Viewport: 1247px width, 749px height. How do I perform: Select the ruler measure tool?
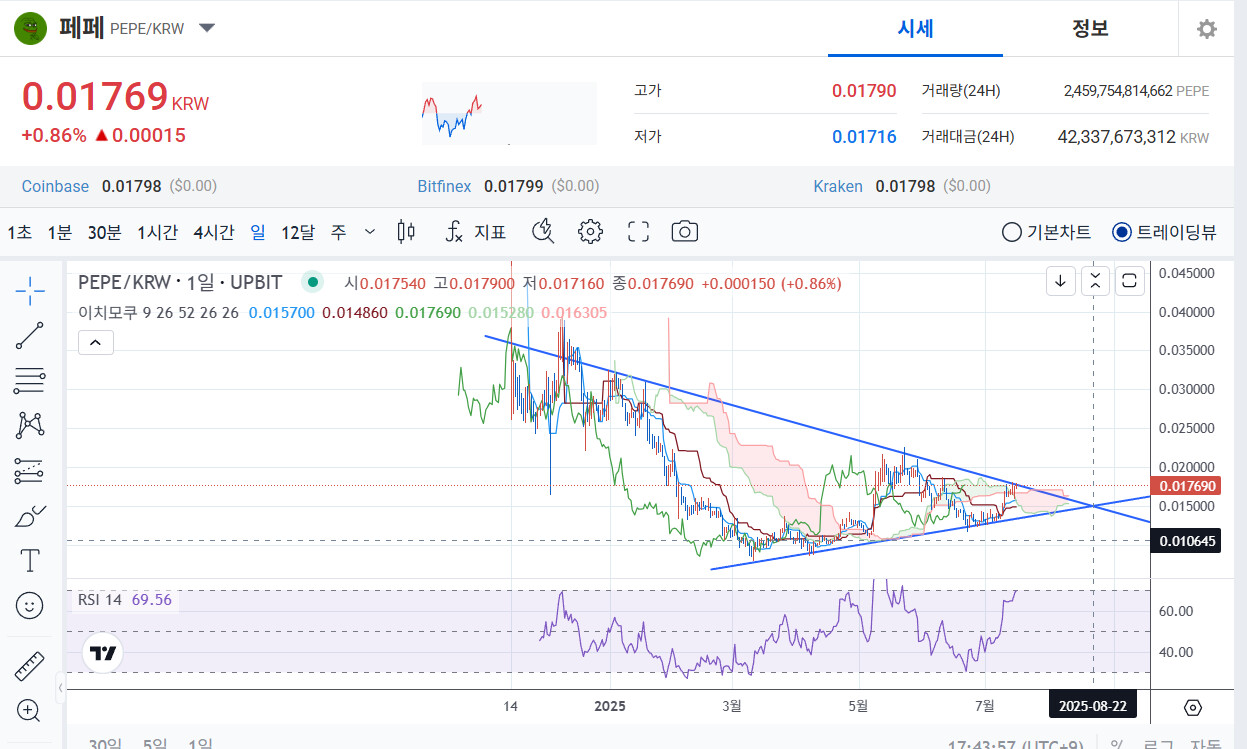[30, 666]
